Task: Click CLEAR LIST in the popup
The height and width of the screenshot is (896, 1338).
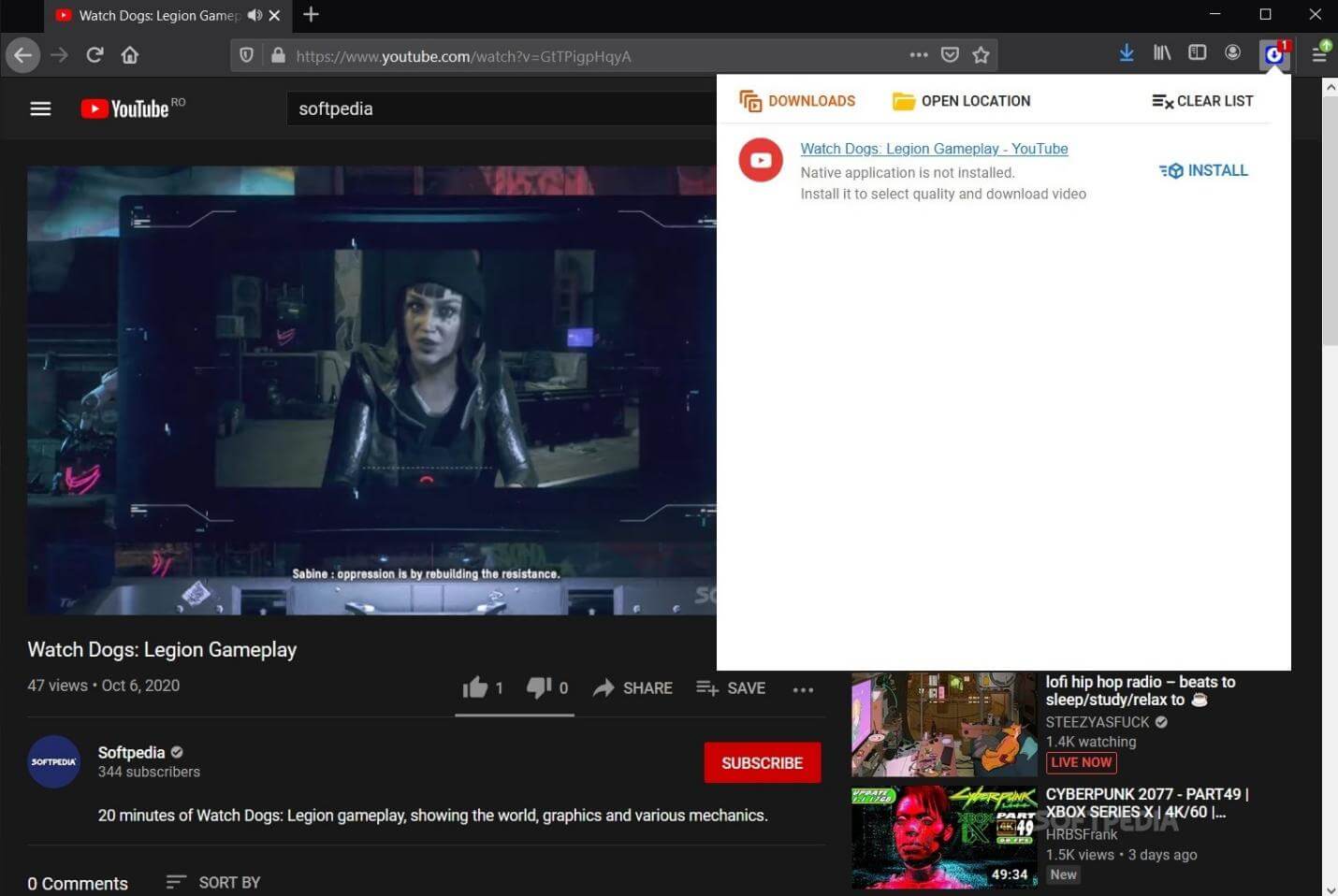Action: (1202, 101)
